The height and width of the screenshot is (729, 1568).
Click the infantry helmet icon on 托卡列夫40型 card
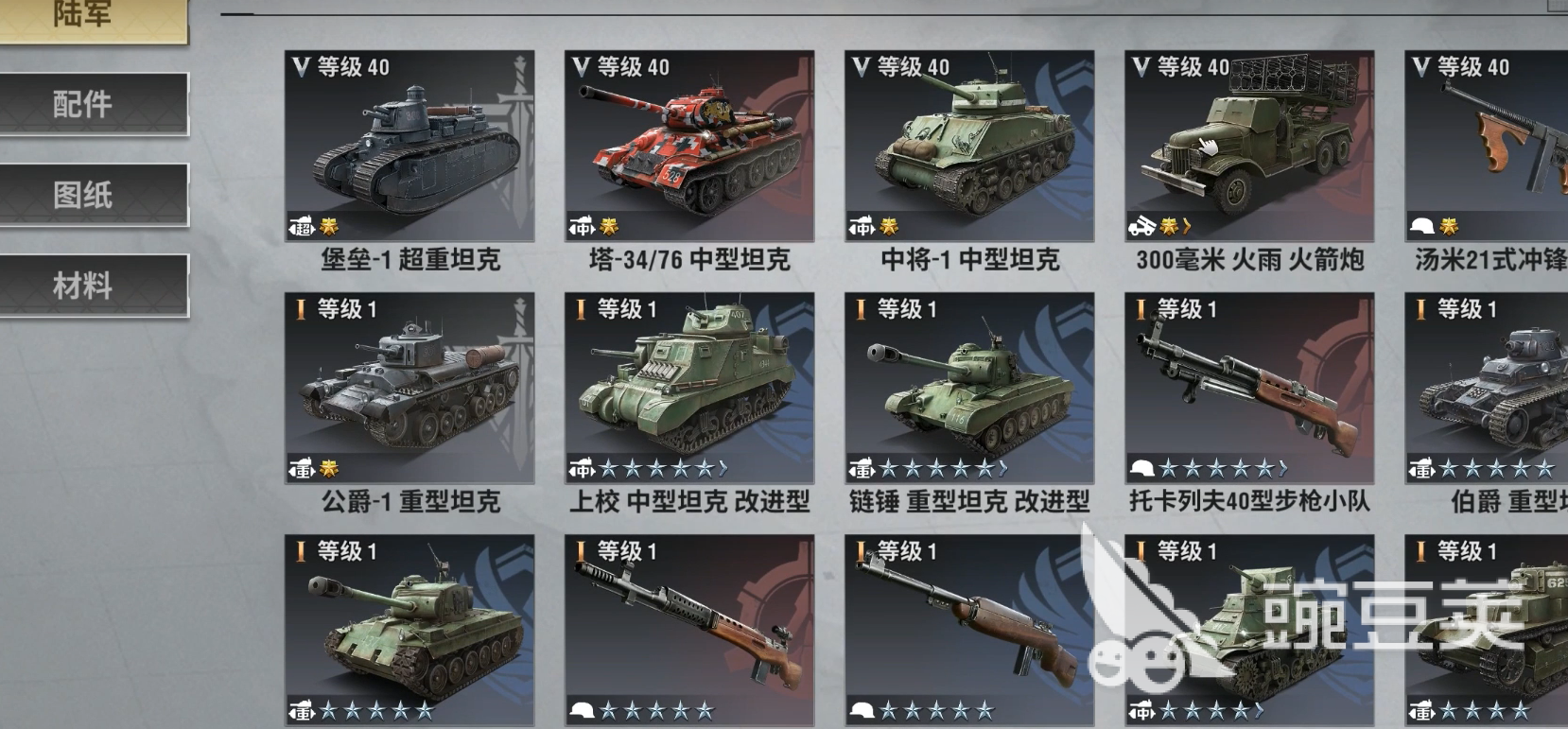pos(1142,468)
